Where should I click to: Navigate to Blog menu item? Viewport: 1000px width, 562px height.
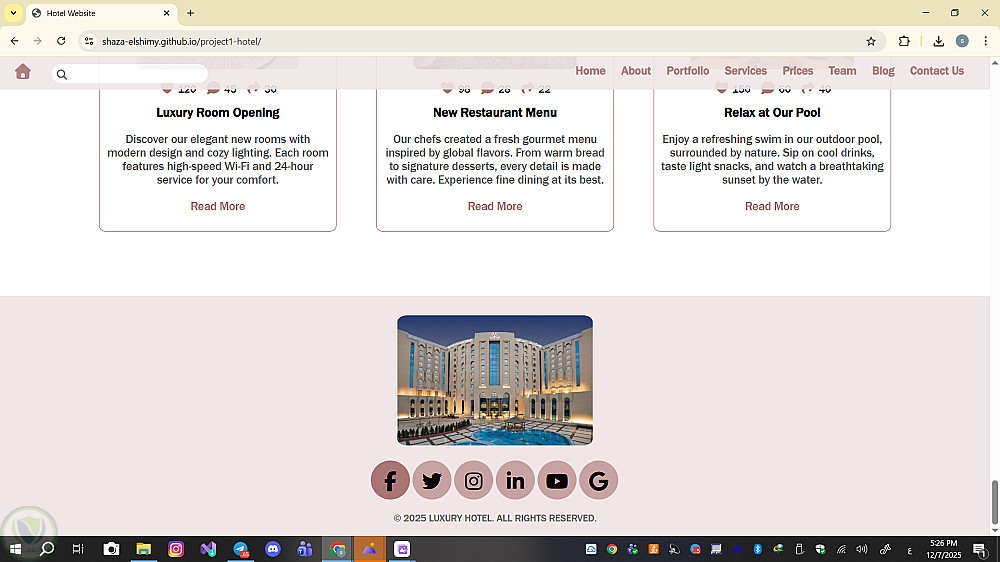point(883,71)
